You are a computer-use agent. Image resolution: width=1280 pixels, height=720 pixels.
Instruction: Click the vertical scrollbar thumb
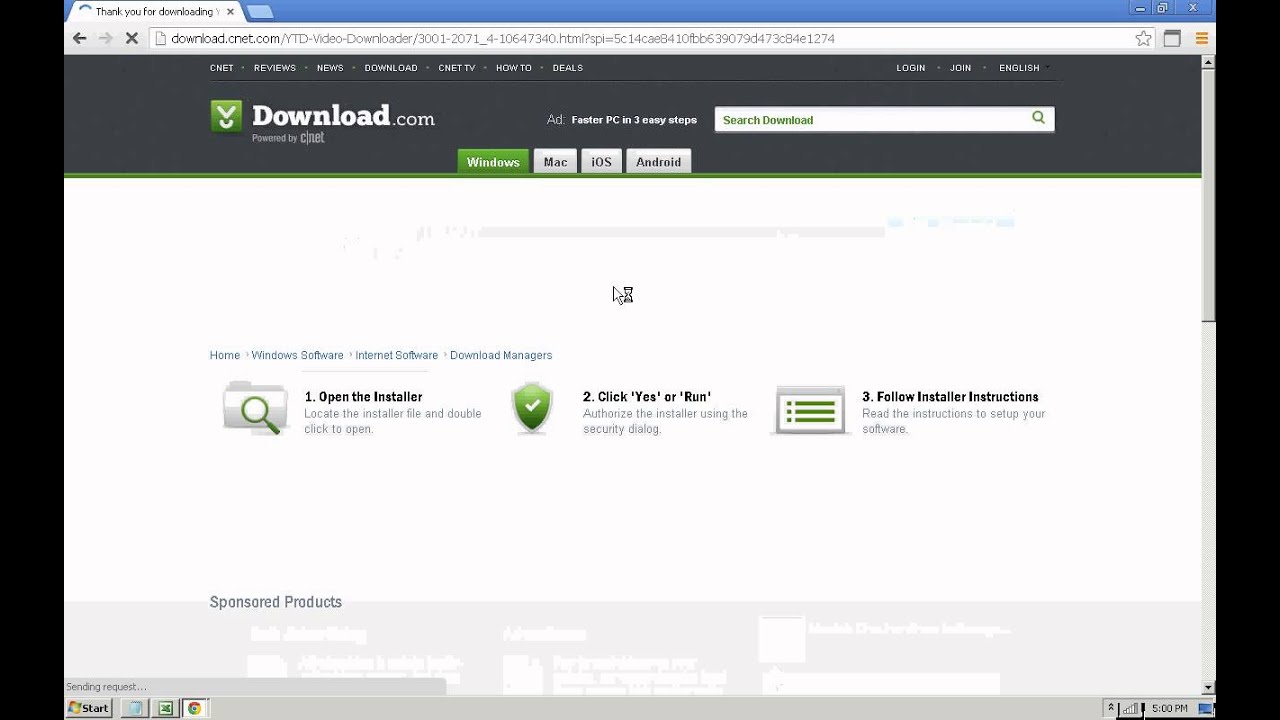tap(1208, 195)
